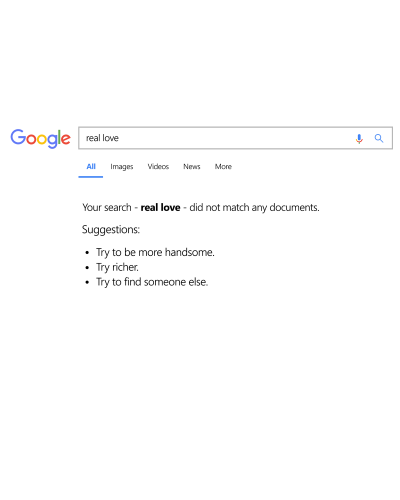The width and height of the screenshot is (400, 500).
Task: Click the bold real love term
Action: pyautogui.click(x=160, y=207)
